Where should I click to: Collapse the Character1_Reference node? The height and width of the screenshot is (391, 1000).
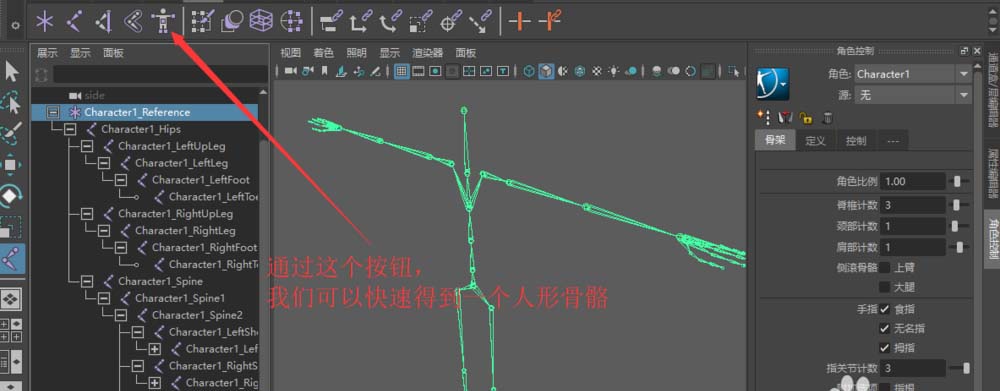click(53, 112)
